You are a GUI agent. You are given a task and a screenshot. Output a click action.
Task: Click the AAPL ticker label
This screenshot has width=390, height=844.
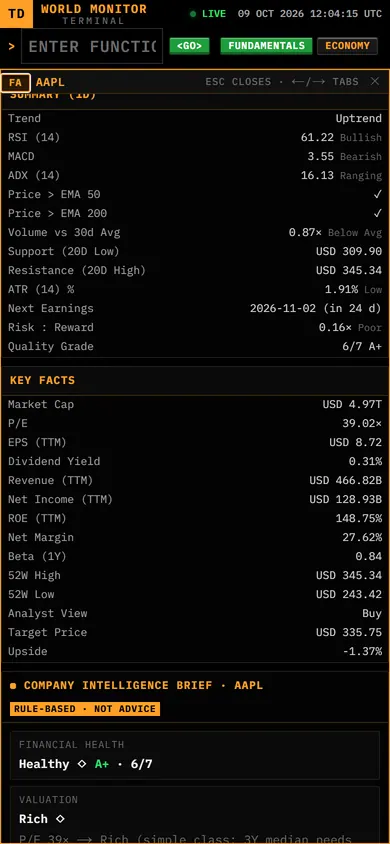coord(50,82)
